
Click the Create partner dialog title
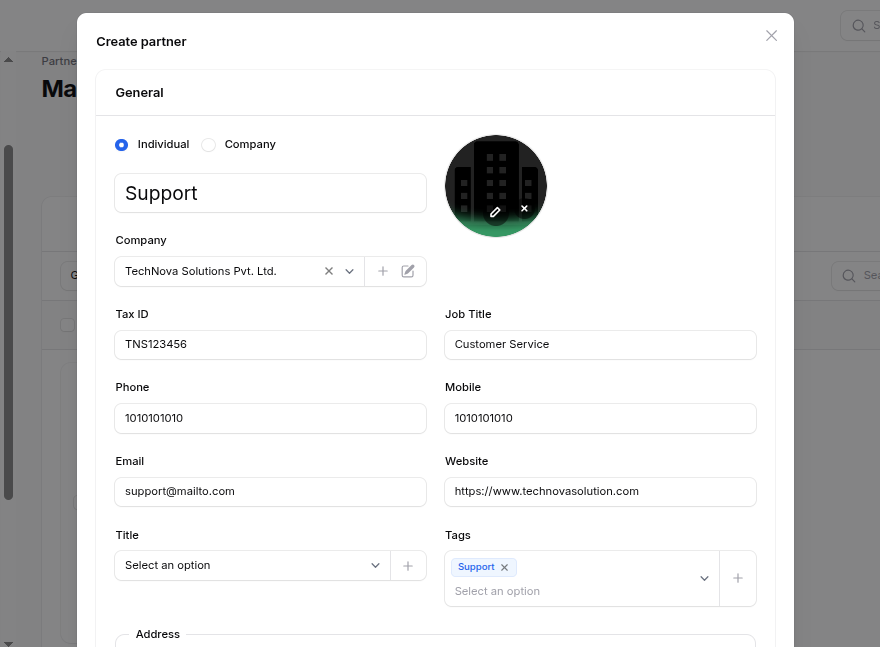pyautogui.click(x=141, y=42)
